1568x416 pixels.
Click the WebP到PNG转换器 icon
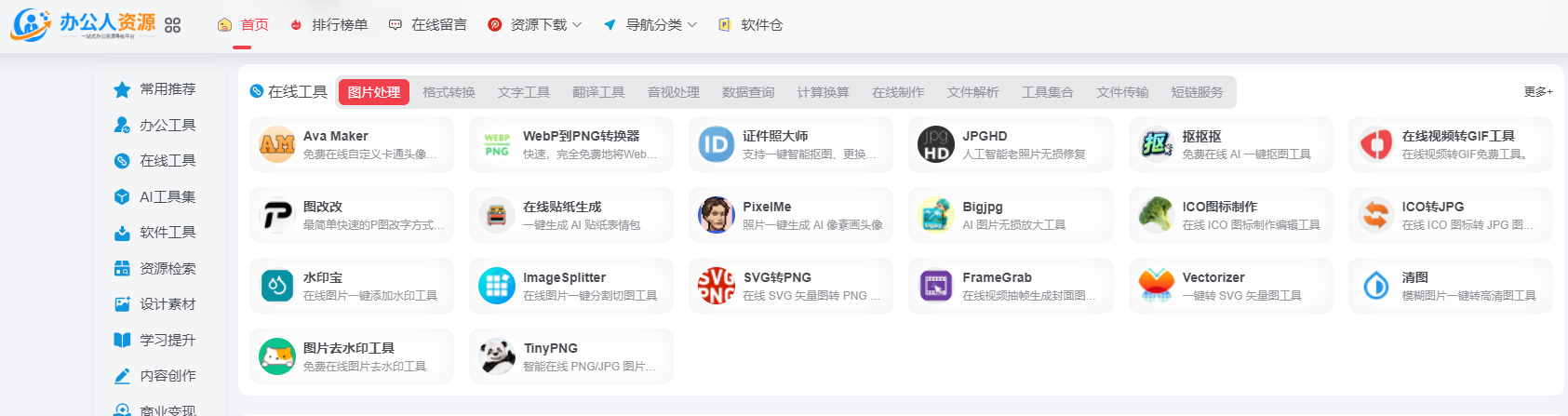(497, 144)
